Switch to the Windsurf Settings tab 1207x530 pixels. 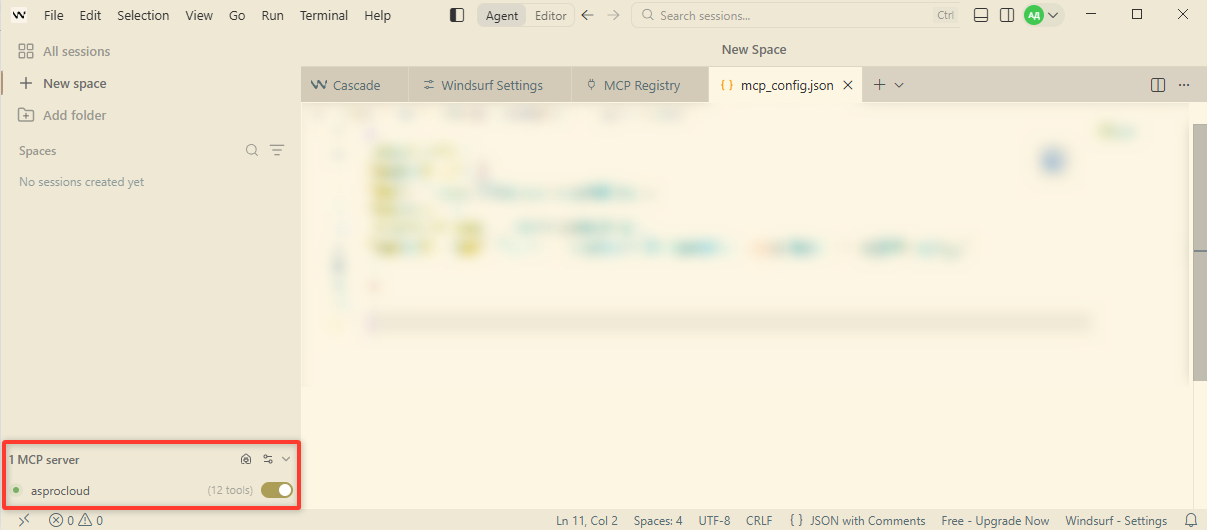pyautogui.click(x=490, y=85)
